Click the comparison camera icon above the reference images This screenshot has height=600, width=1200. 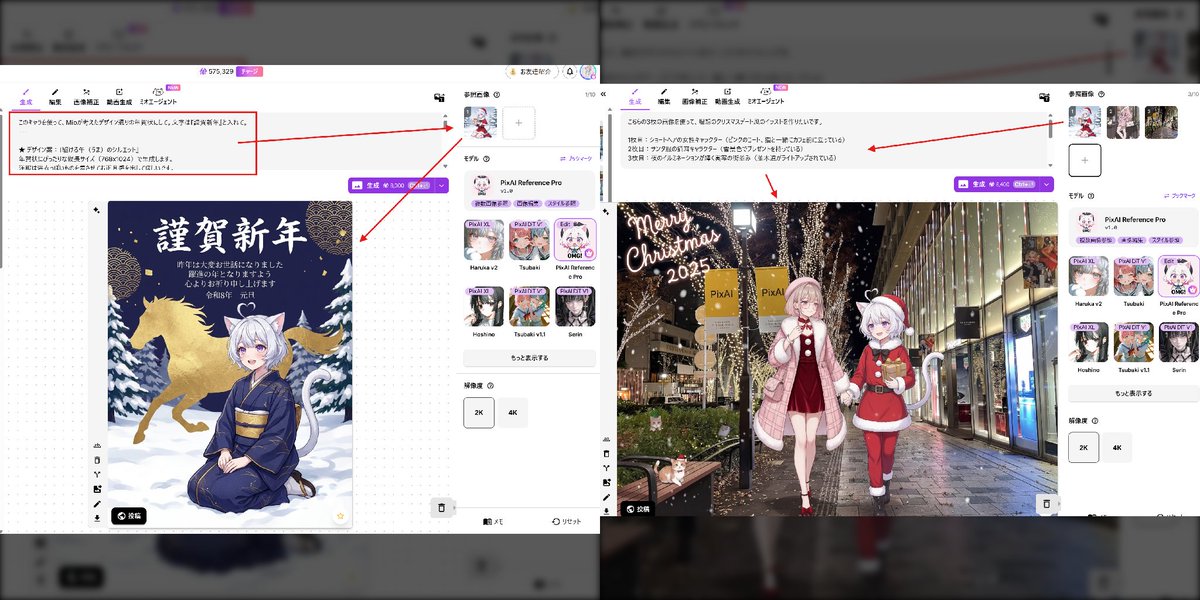[x=439, y=97]
